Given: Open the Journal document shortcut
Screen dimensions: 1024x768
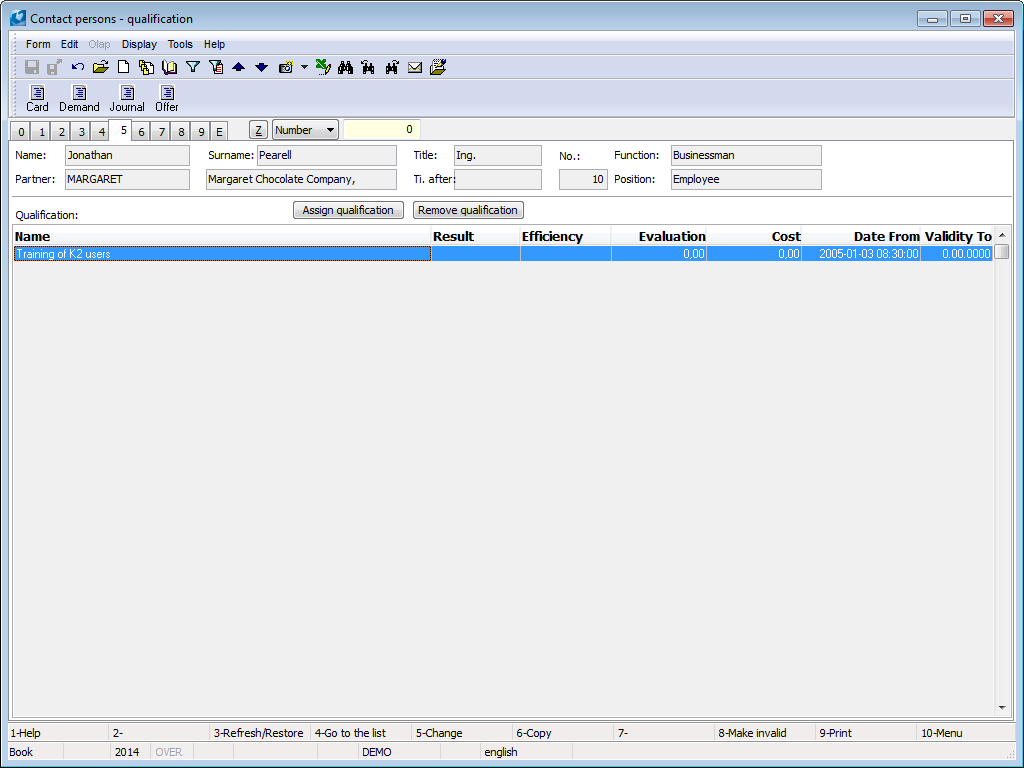Looking at the screenshot, I should [x=127, y=99].
